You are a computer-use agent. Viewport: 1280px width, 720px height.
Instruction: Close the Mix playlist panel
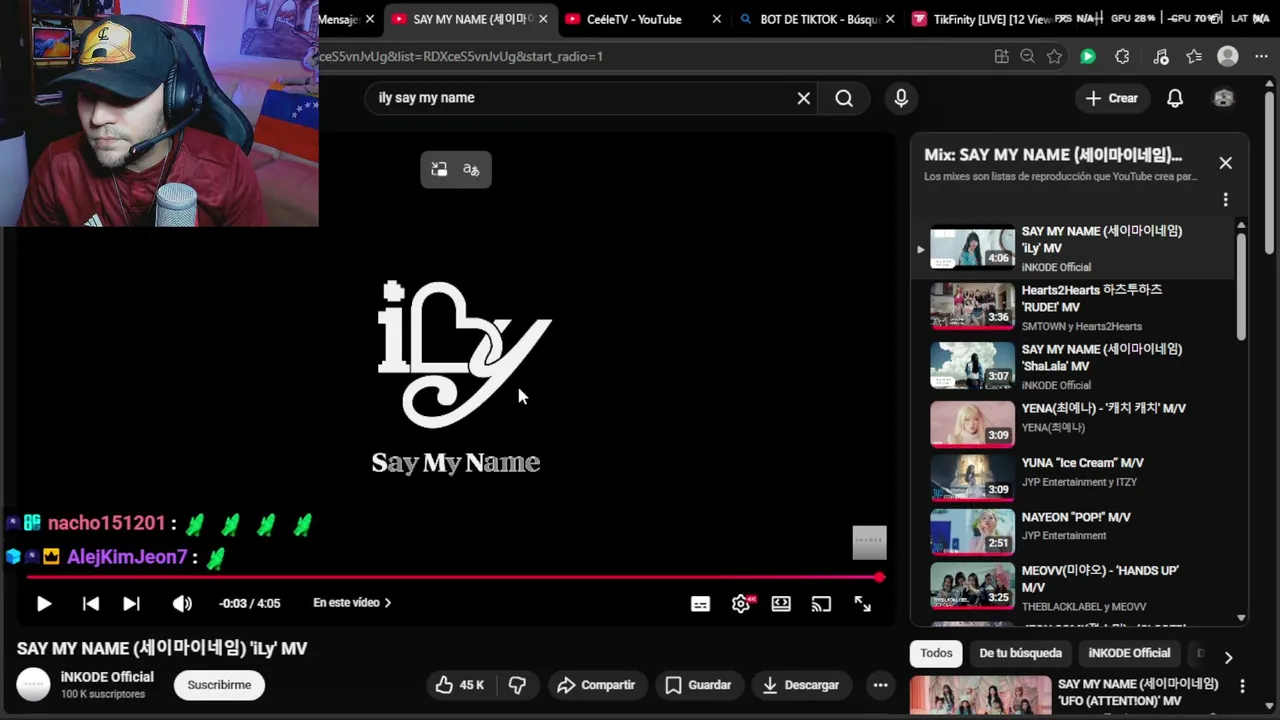[1225, 163]
